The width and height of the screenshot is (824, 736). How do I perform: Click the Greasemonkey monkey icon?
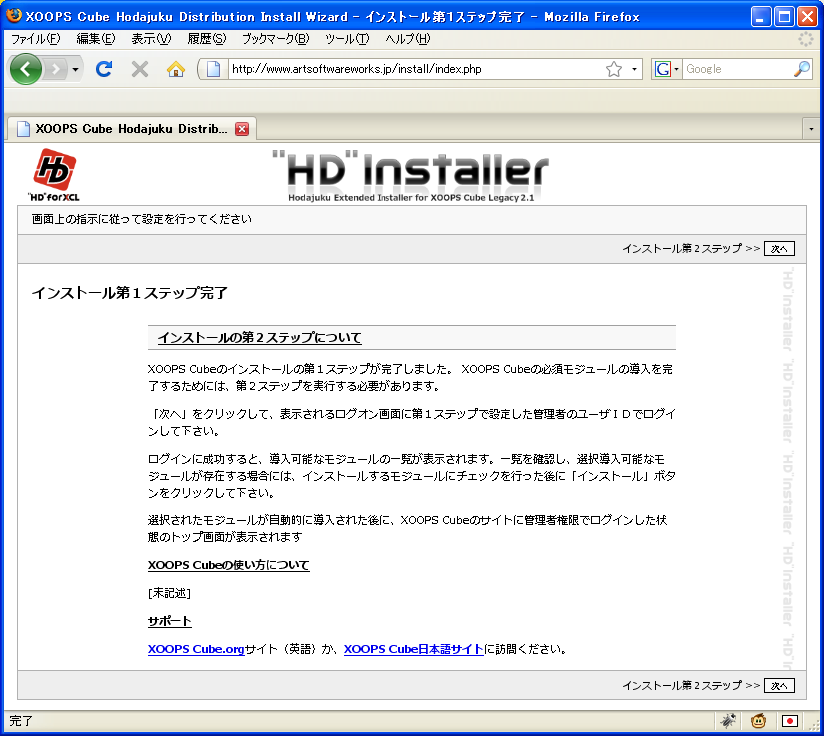(760, 720)
